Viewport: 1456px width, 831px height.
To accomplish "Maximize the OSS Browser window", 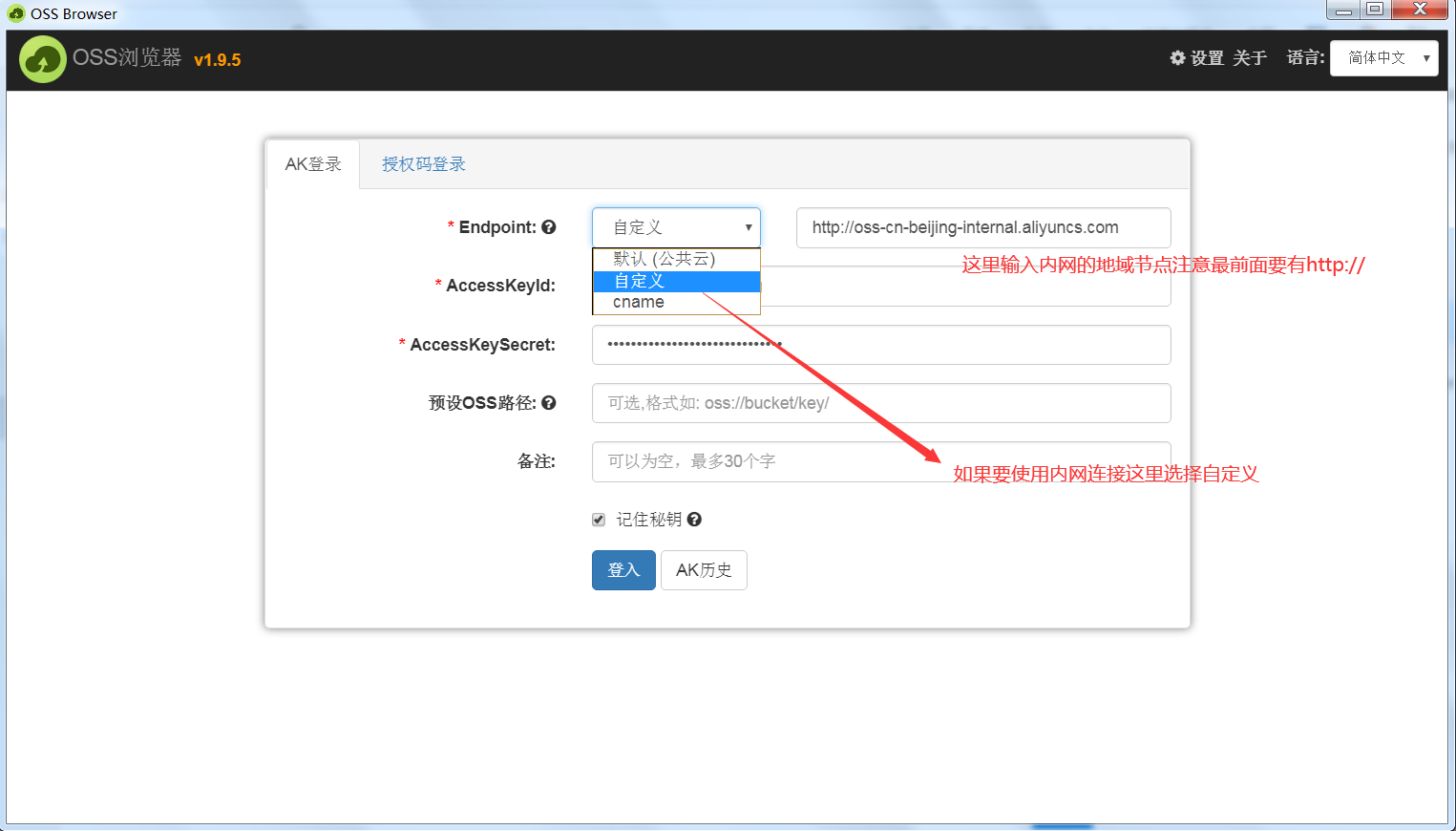I will tap(1375, 11).
